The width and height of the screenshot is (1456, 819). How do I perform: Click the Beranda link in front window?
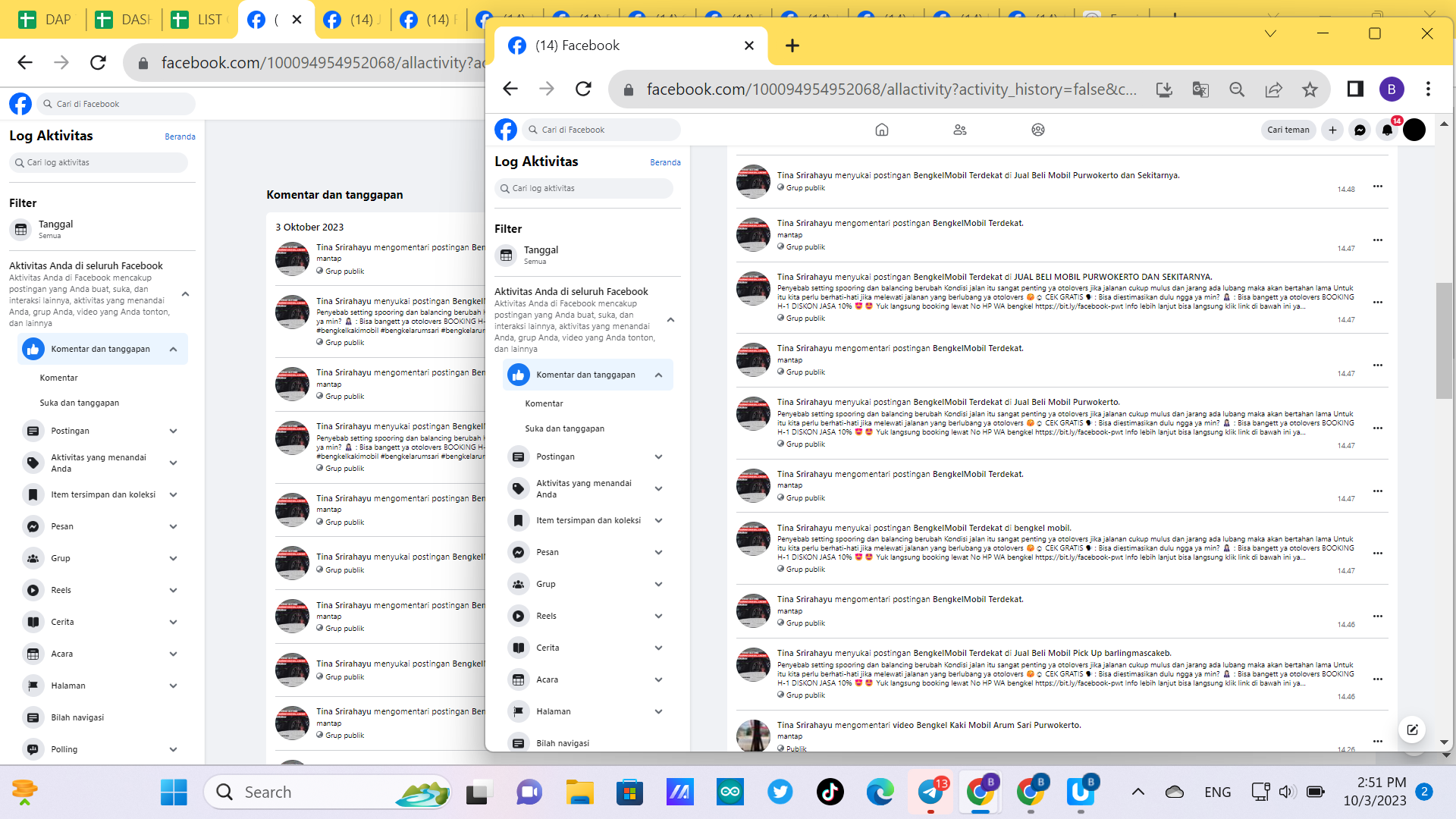click(x=665, y=162)
